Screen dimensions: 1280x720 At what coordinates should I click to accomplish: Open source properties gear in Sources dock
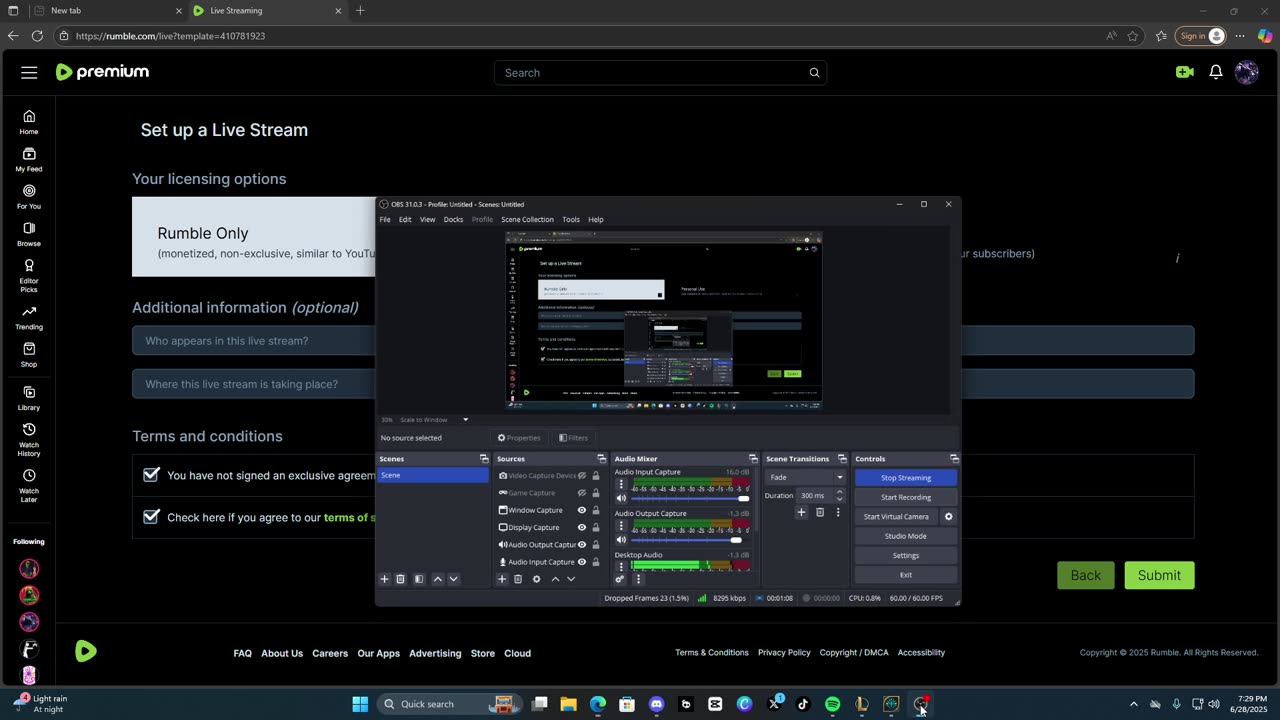tap(536, 579)
